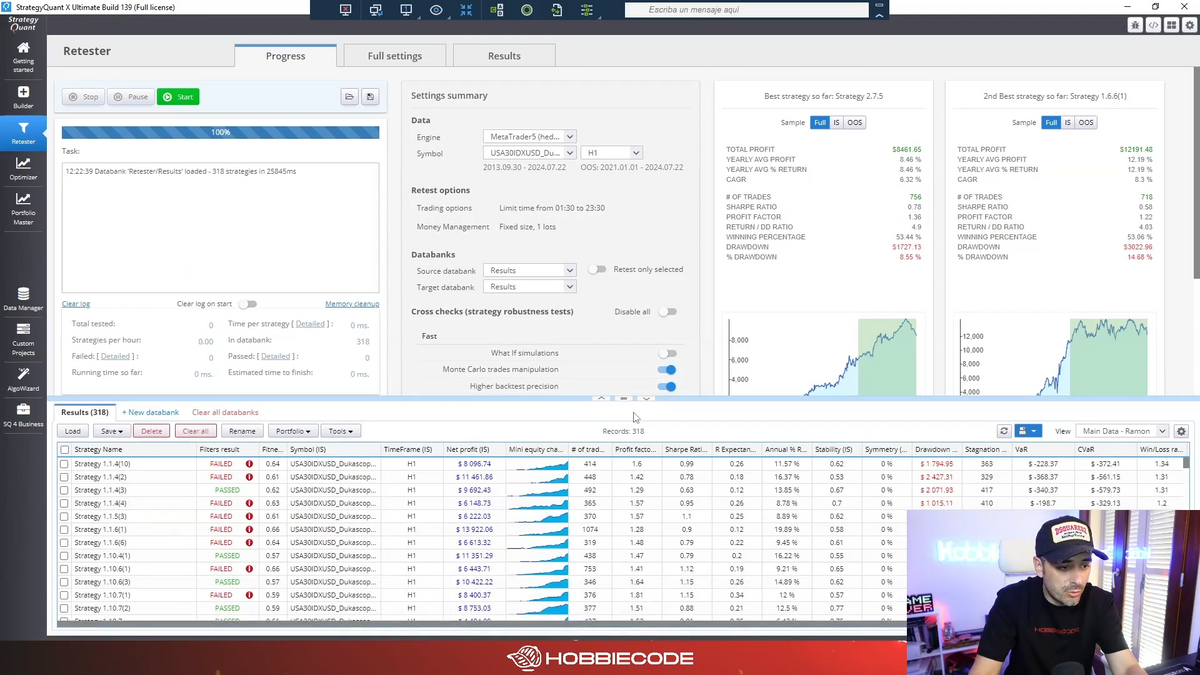Click the Escriba un mensaje aqui field
The image size is (1200, 675).
coord(747,10)
